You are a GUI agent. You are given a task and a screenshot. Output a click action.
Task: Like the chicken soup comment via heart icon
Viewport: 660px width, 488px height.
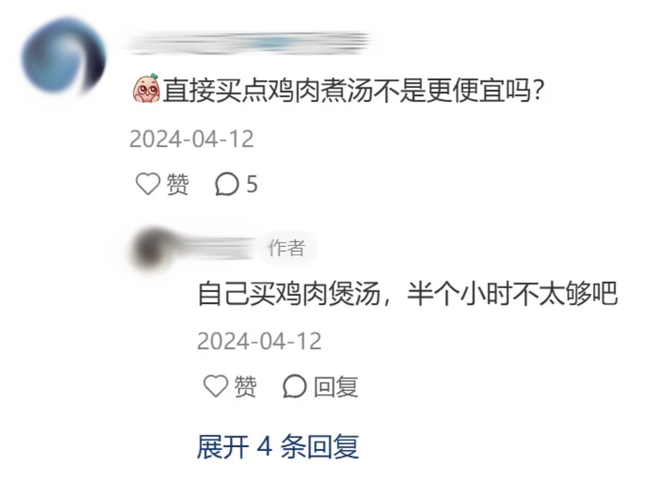[148, 184]
